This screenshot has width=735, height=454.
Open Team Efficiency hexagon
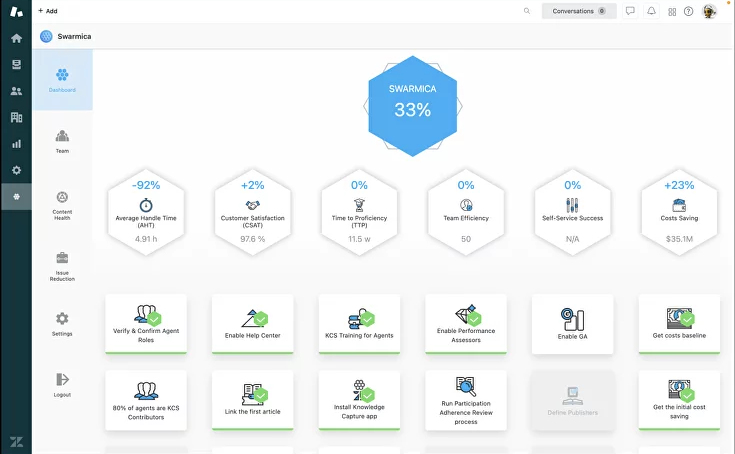tap(466, 212)
